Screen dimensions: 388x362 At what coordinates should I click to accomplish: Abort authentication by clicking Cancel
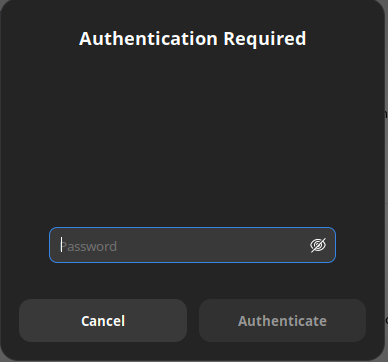pyautogui.click(x=103, y=320)
